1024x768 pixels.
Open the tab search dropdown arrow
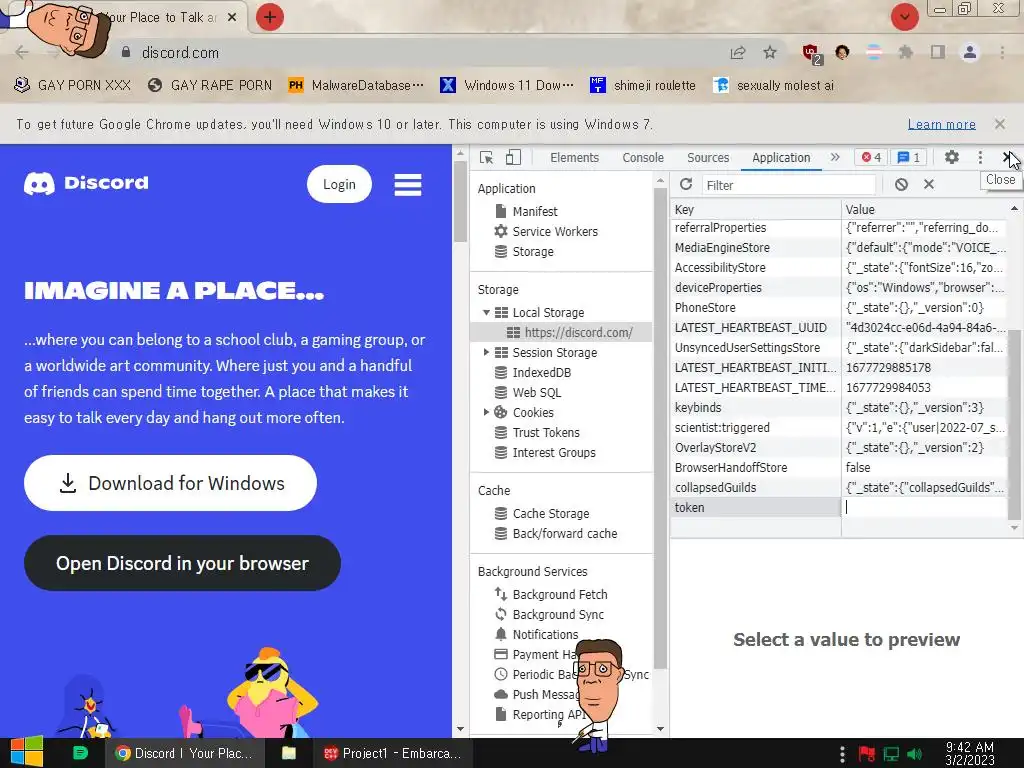click(905, 17)
